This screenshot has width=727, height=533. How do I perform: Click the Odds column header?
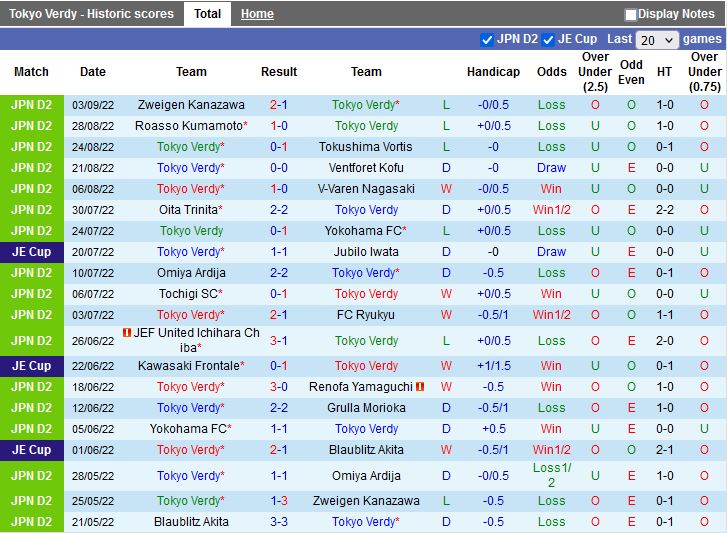(x=552, y=72)
